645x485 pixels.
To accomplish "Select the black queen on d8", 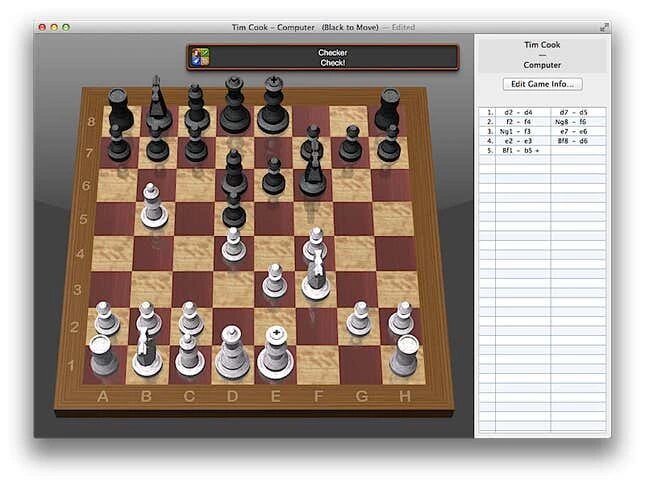I will [x=235, y=105].
